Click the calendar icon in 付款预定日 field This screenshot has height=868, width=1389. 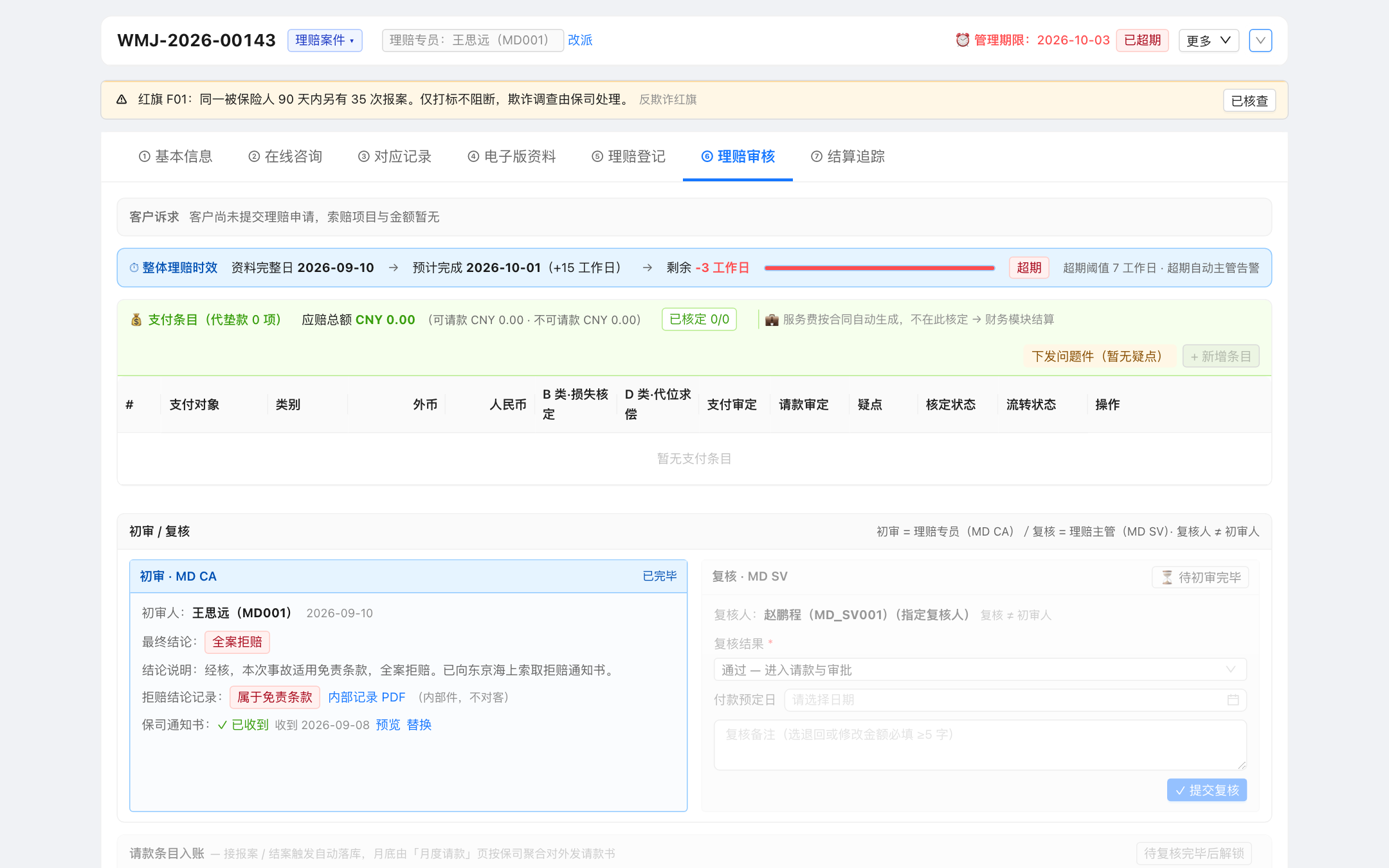coord(1233,700)
